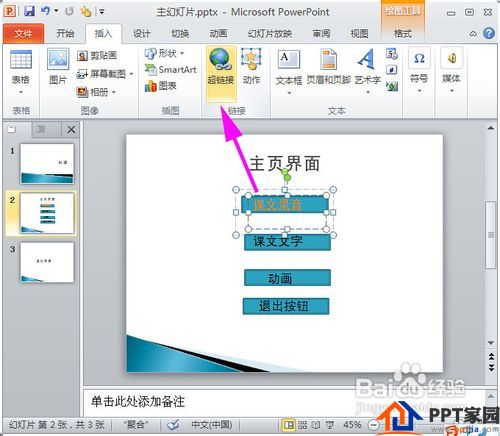Go to previous slide with double-up arrow
This screenshot has height=436, width=500.
click(x=491, y=356)
